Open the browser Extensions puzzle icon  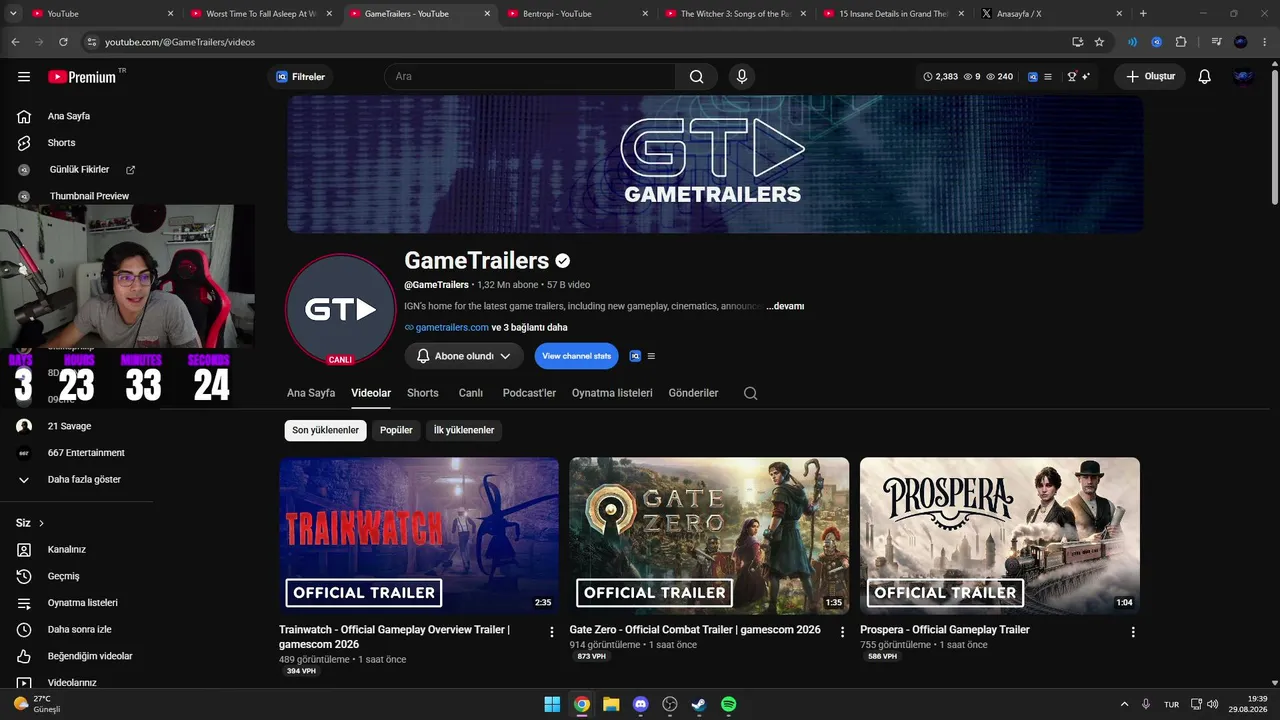point(1181,42)
